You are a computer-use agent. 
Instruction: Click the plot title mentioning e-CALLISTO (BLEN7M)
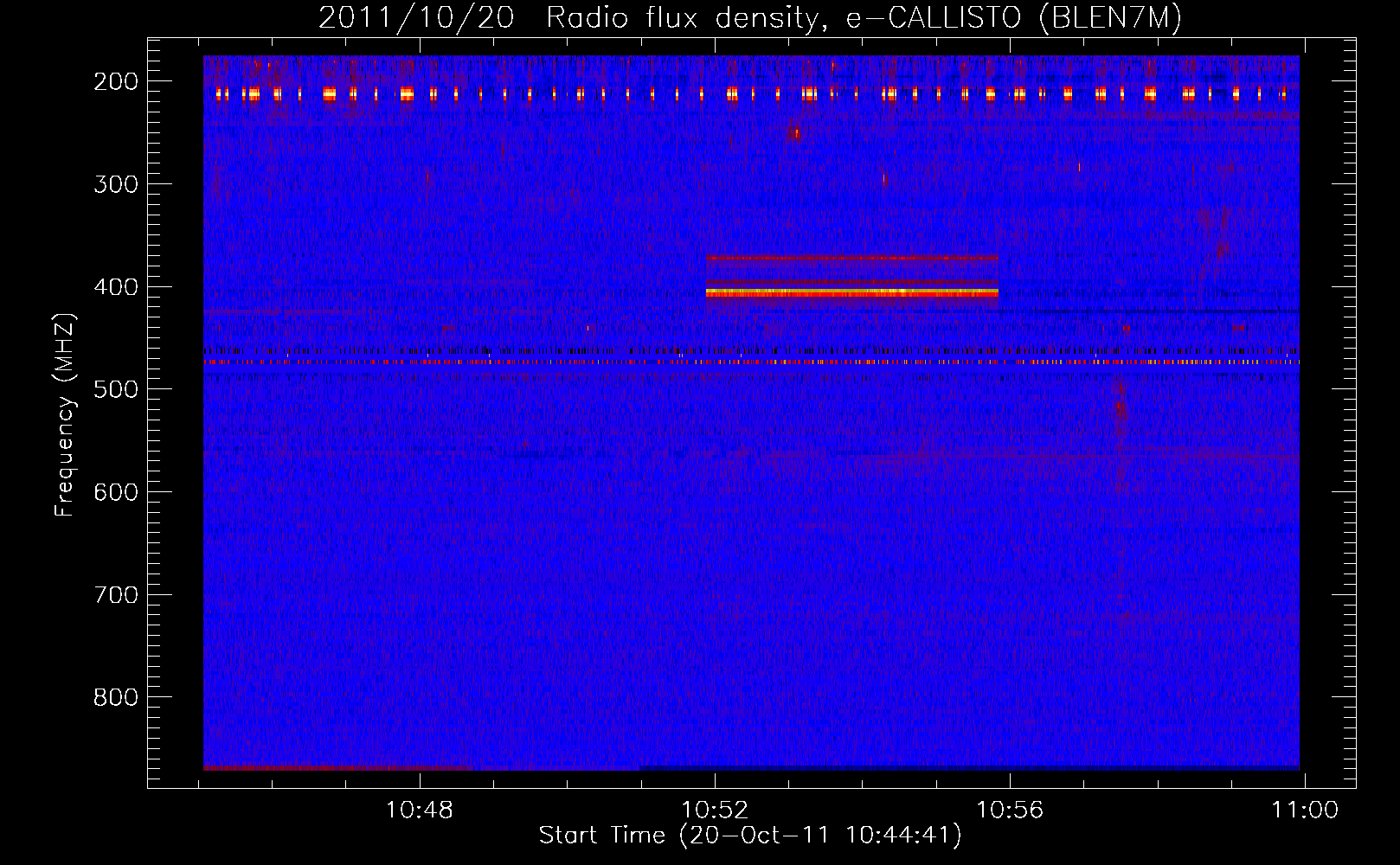point(749,17)
